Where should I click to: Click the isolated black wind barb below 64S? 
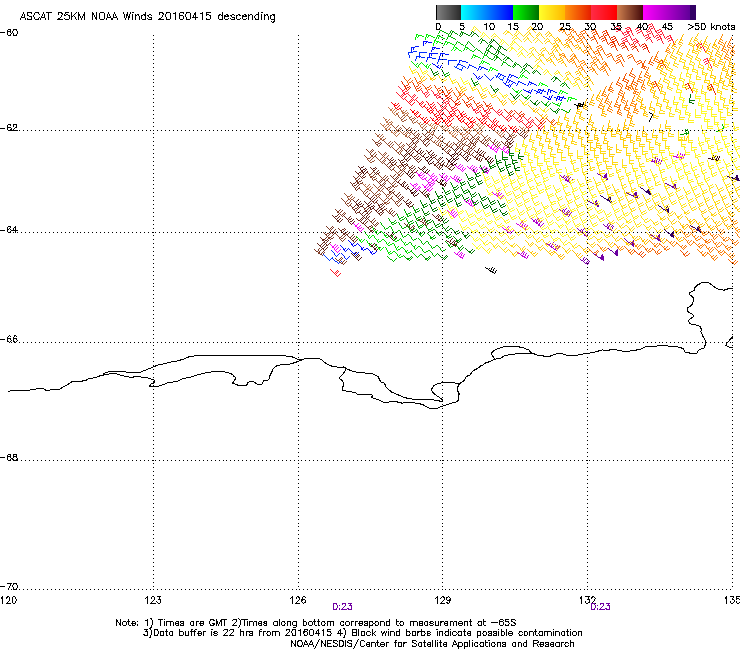(491, 270)
